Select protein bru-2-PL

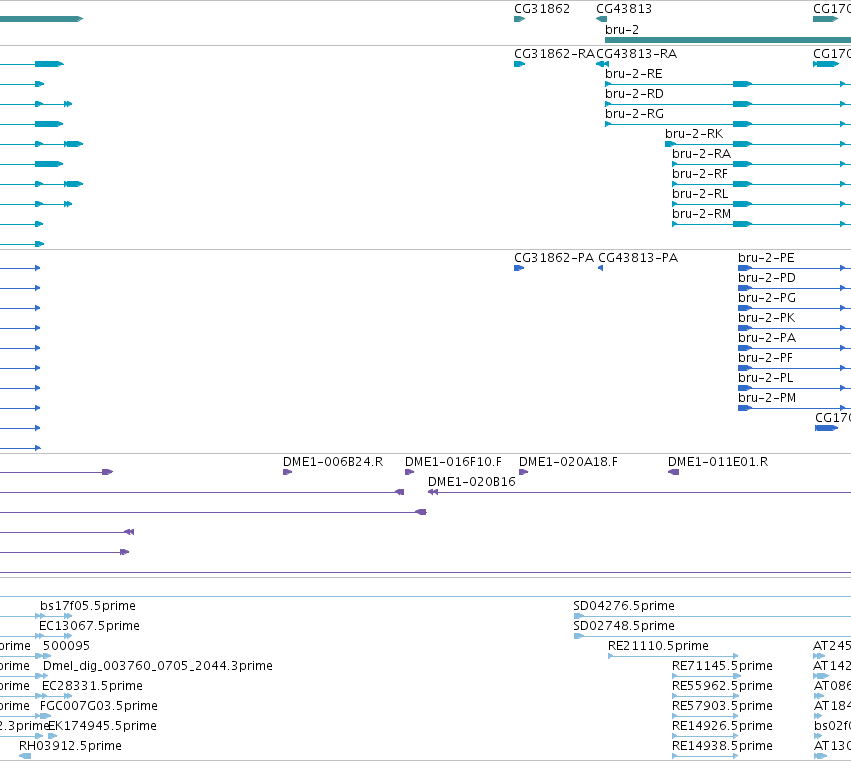[765, 378]
